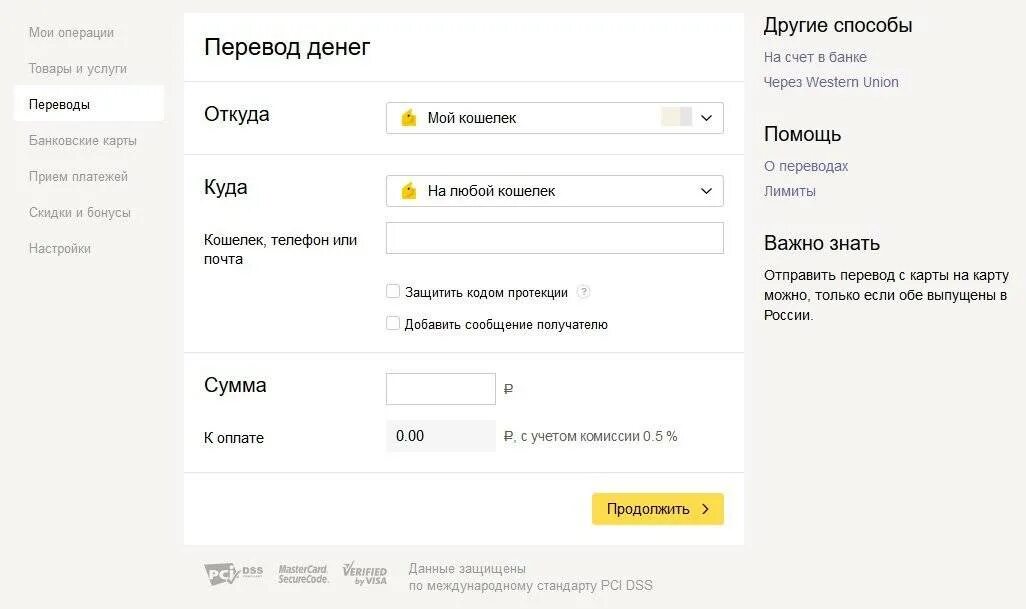This screenshot has width=1026, height=609.
Task: Follow the Через Western Union link
Action: pyautogui.click(x=831, y=82)
